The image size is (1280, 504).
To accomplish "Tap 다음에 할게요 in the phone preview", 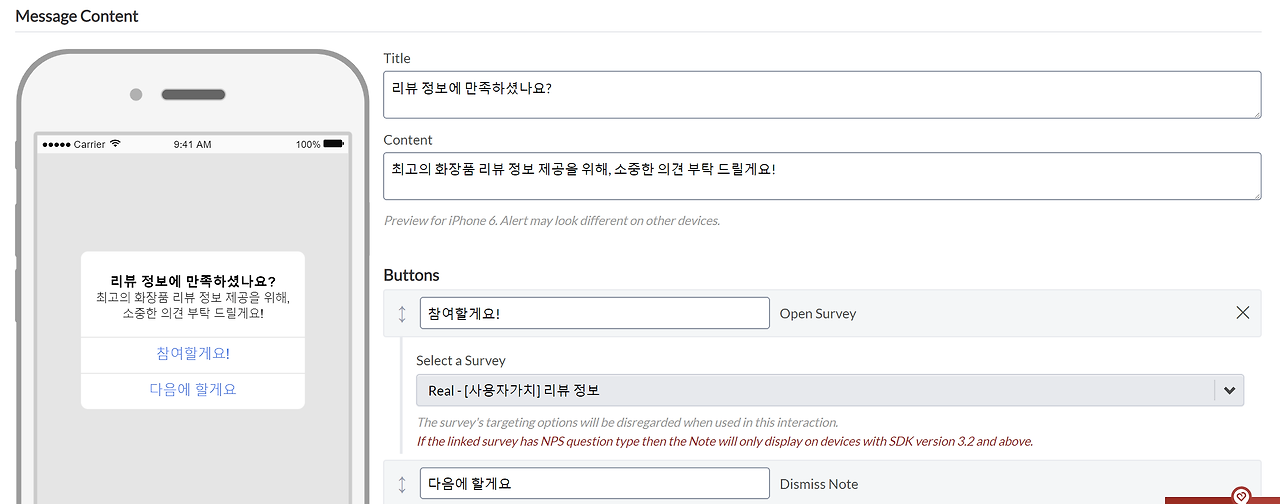I will 193,390.
